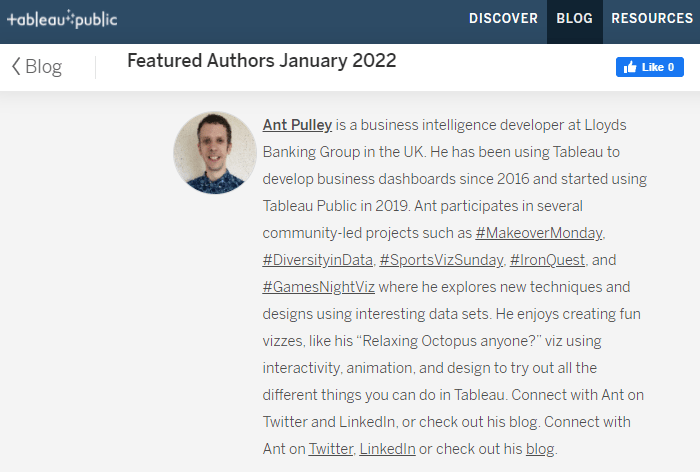Click the Featured Authors January 2022 heading
The height and width of the screenshot is (472, 700).
point(262,61)
